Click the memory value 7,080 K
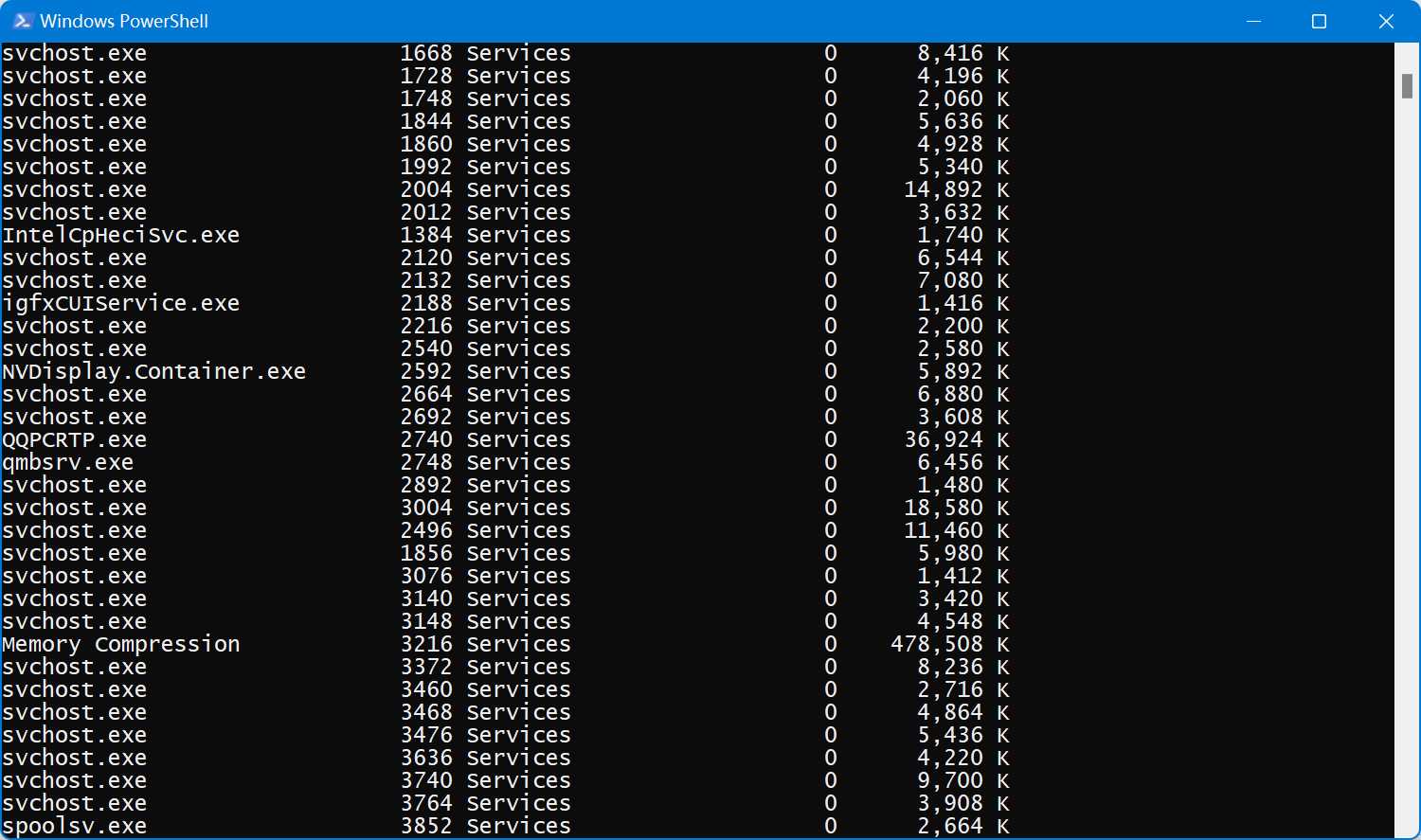Image resolution: width=1421 pixels, height=840 pixels. [963, 280]
